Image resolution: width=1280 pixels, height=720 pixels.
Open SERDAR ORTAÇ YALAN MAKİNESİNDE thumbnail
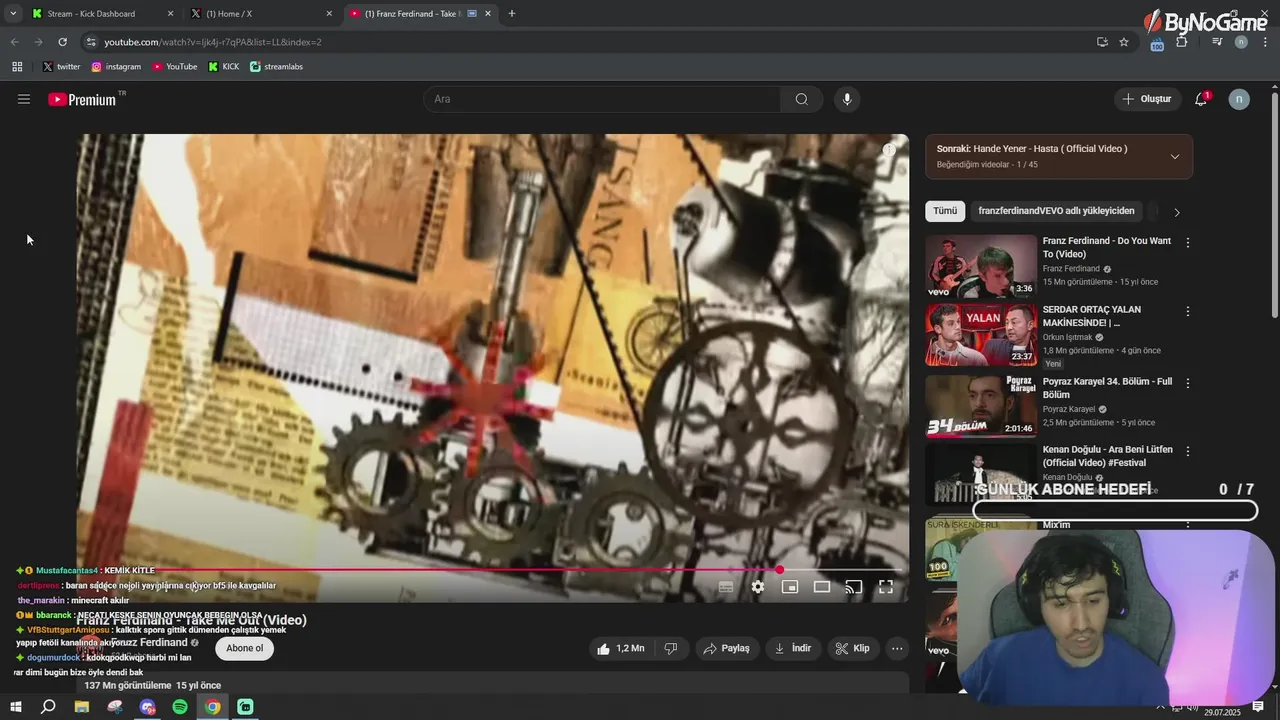[981, 335]
